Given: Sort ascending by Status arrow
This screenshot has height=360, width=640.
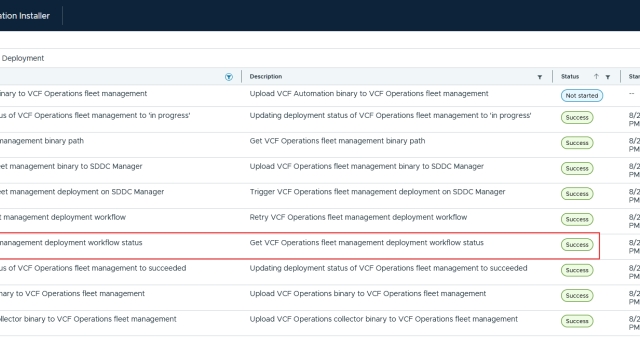Looking at the screenshot, I should tap(596, 76).
